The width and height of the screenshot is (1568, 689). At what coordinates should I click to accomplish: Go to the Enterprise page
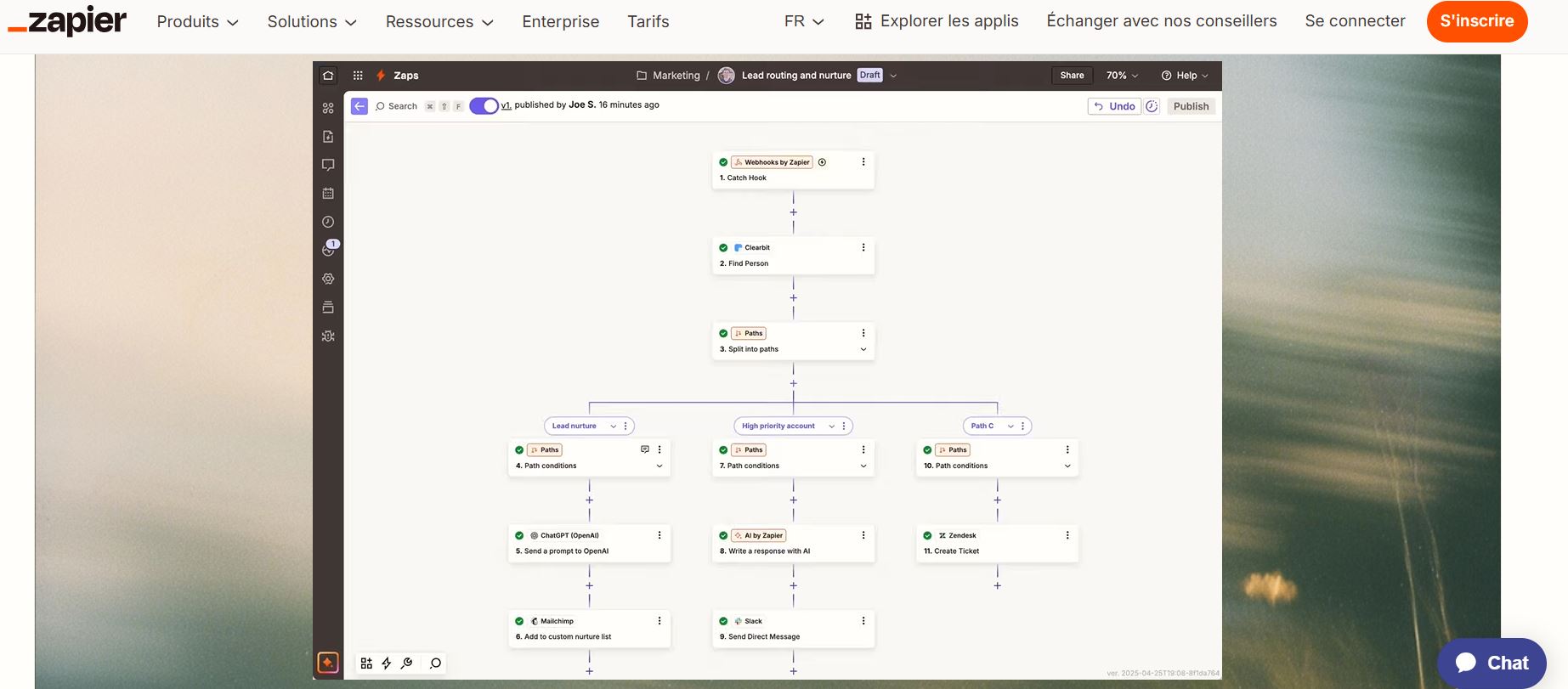560,22
